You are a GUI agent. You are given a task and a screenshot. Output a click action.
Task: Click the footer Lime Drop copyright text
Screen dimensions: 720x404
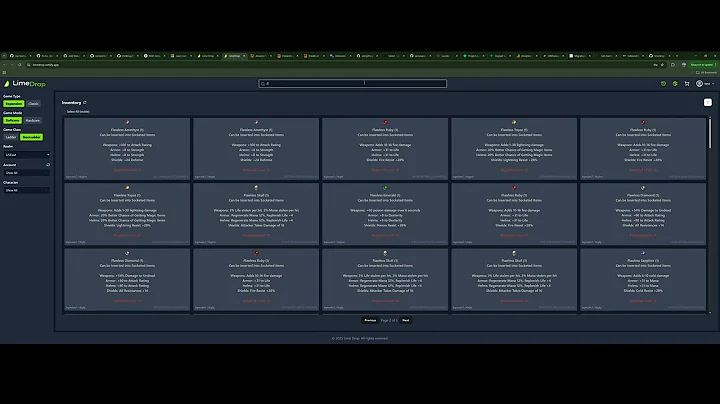360,338
